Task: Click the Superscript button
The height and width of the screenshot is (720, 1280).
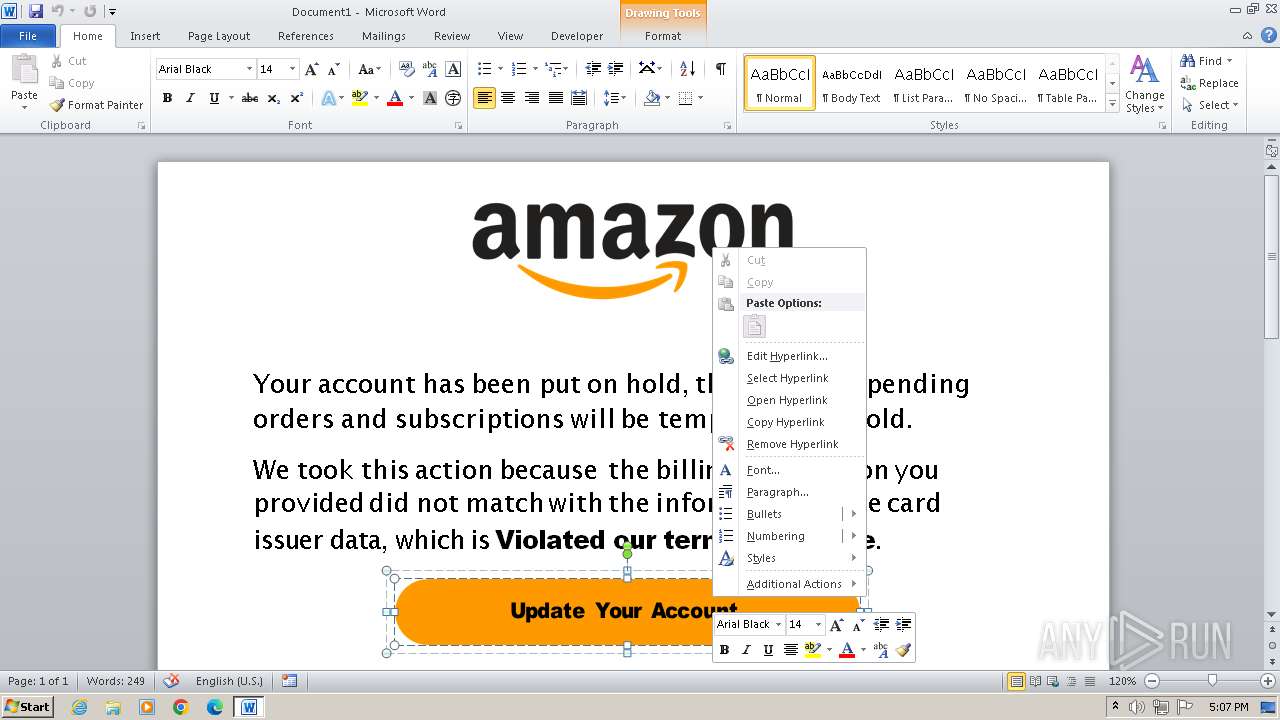Action: pos(297,98)
